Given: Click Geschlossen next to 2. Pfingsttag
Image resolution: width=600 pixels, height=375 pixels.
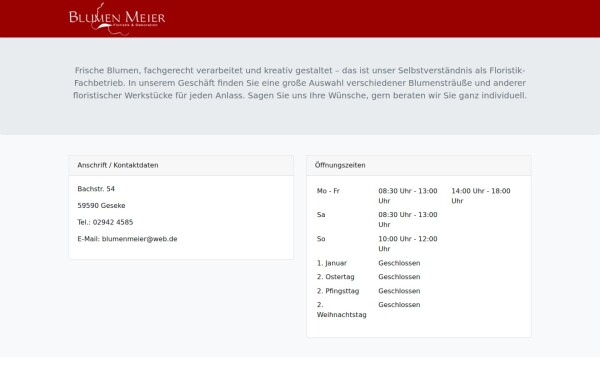Looking at the screenshot, I should pyautogui.click(x=399, y=291).
